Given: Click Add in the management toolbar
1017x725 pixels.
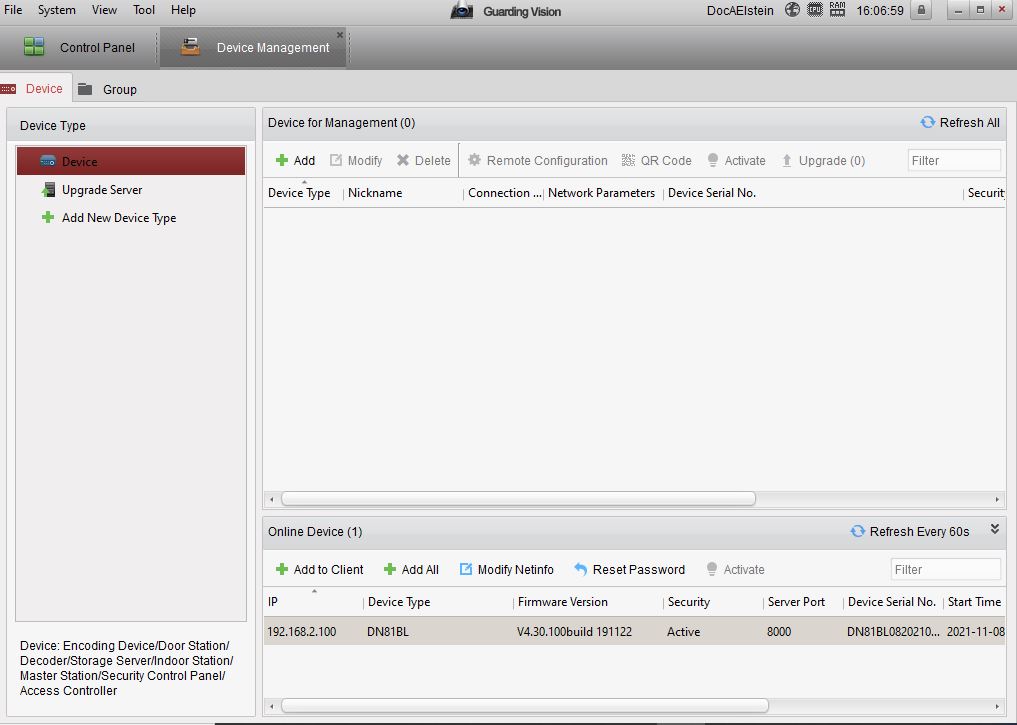Looking at the screenshot, I should click(x=295, y=160).
